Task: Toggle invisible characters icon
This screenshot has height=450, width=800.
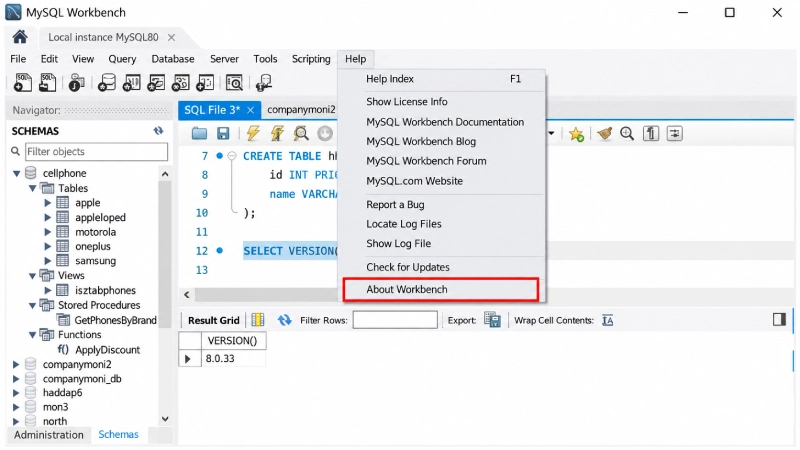Action: (x=651, y=134)
